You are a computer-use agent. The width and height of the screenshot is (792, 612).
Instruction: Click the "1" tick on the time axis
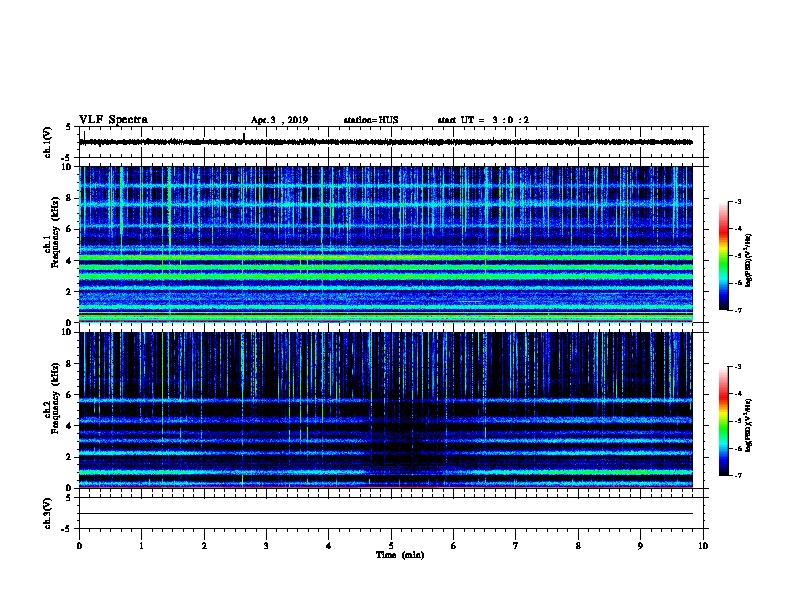coord(141,546)
